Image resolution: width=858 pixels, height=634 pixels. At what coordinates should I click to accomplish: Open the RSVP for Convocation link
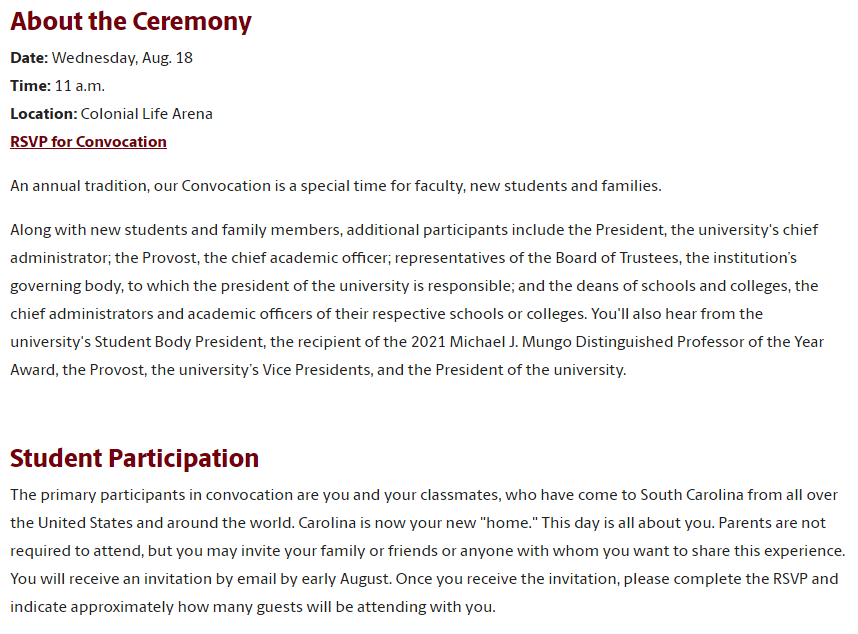click(x=88, y=142)
